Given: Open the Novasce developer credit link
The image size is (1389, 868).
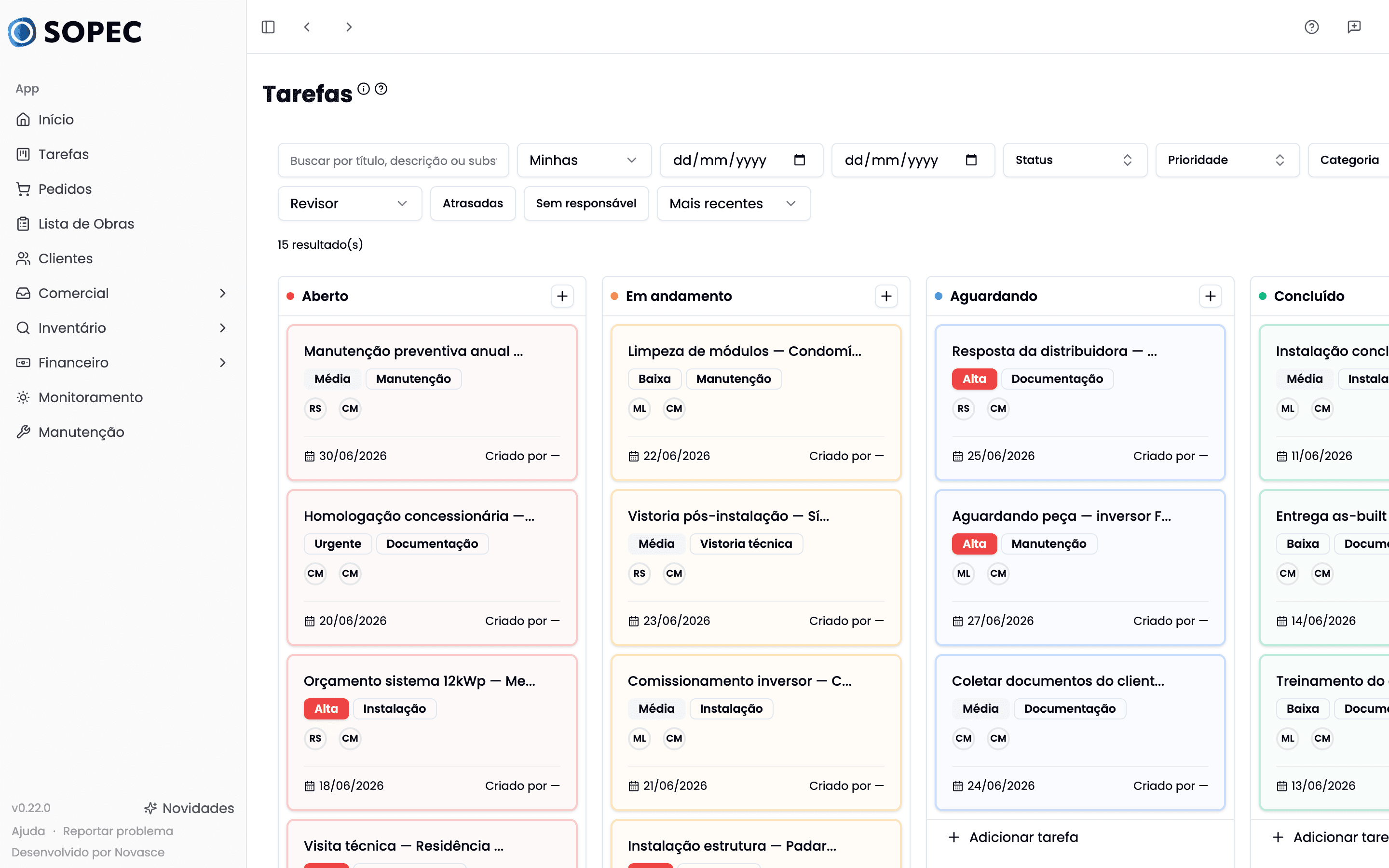Looking at the screenshot, I should [88, 853].
